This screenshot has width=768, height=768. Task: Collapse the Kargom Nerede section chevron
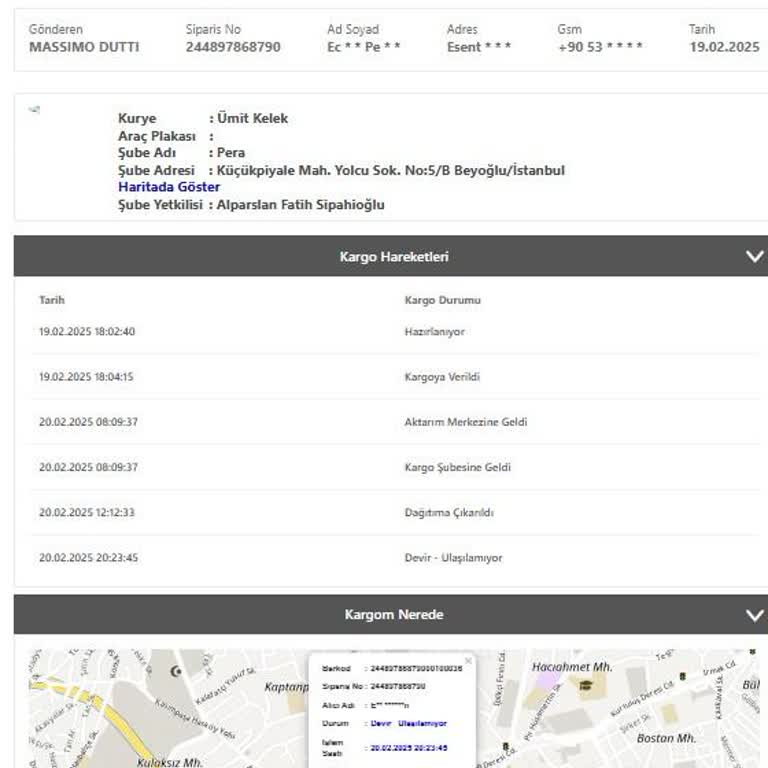pyautogui.click(x=754, y=615)
